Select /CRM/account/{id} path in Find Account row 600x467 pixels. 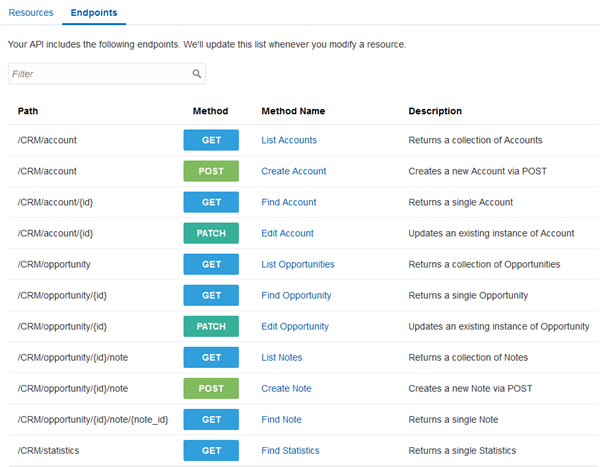click(55, 202)
